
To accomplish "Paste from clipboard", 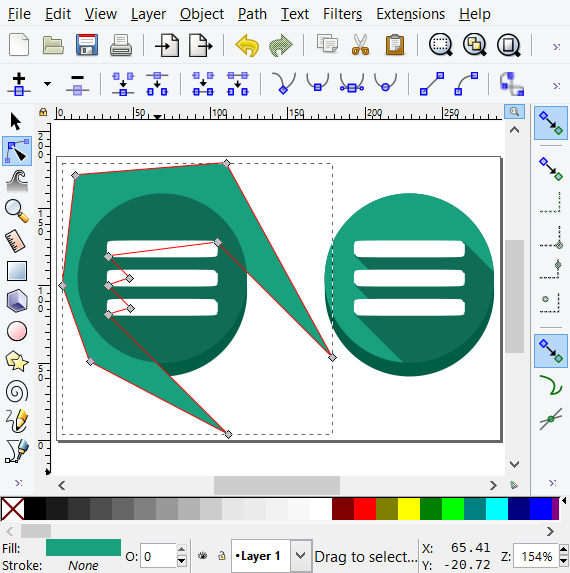I will 395,45.
